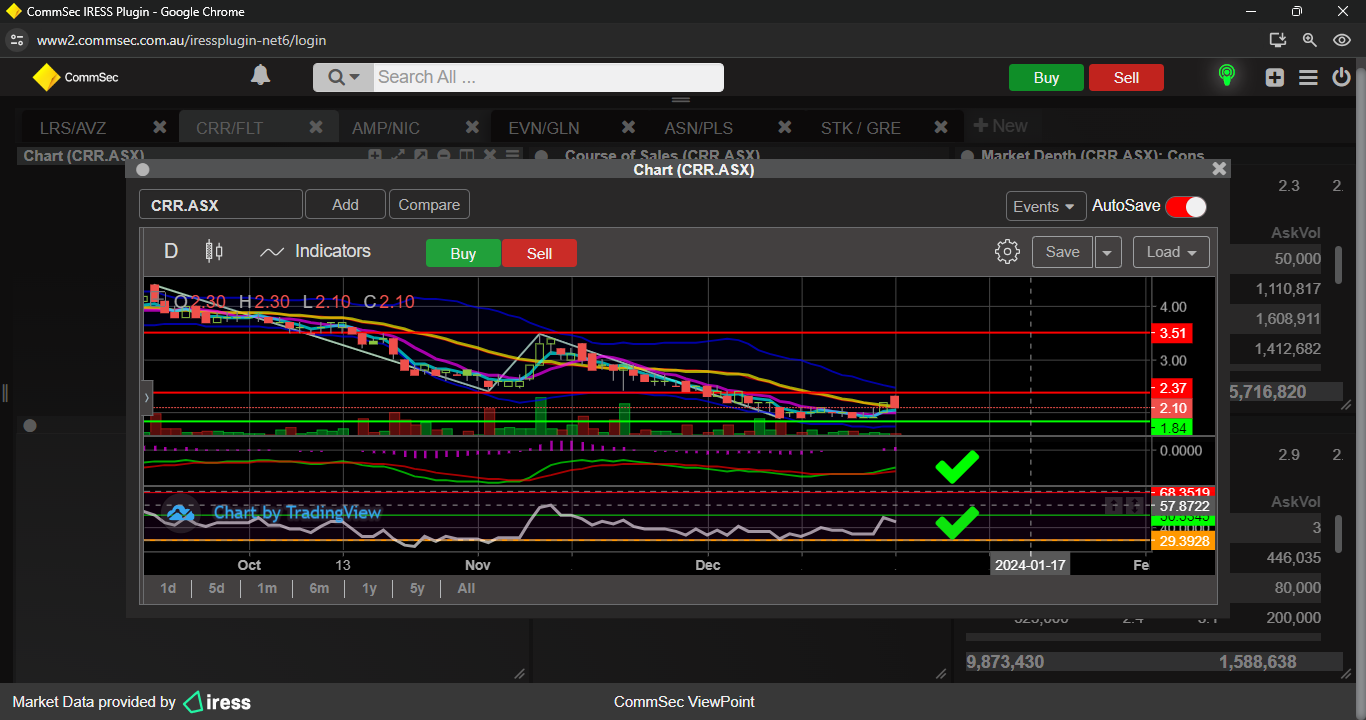The image size is (1366, 720).
Task: Click the top bar Buy button
Action: pos(1046,78)
